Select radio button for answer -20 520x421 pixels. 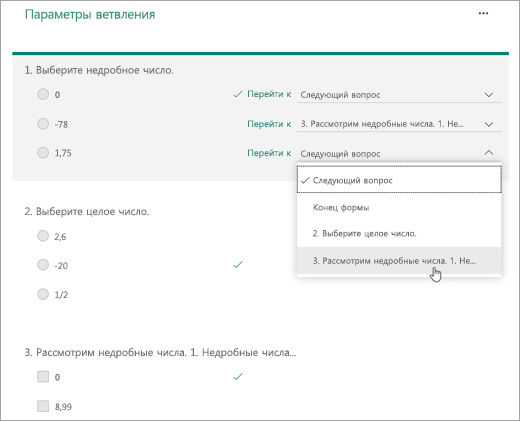(43, 265)
